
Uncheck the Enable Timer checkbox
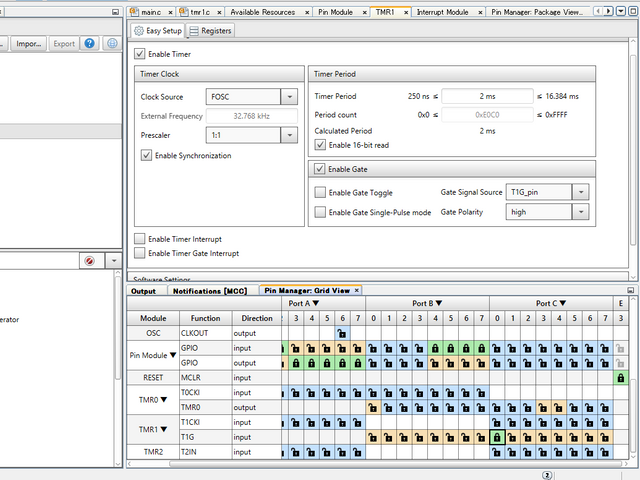tap(140, 54)
